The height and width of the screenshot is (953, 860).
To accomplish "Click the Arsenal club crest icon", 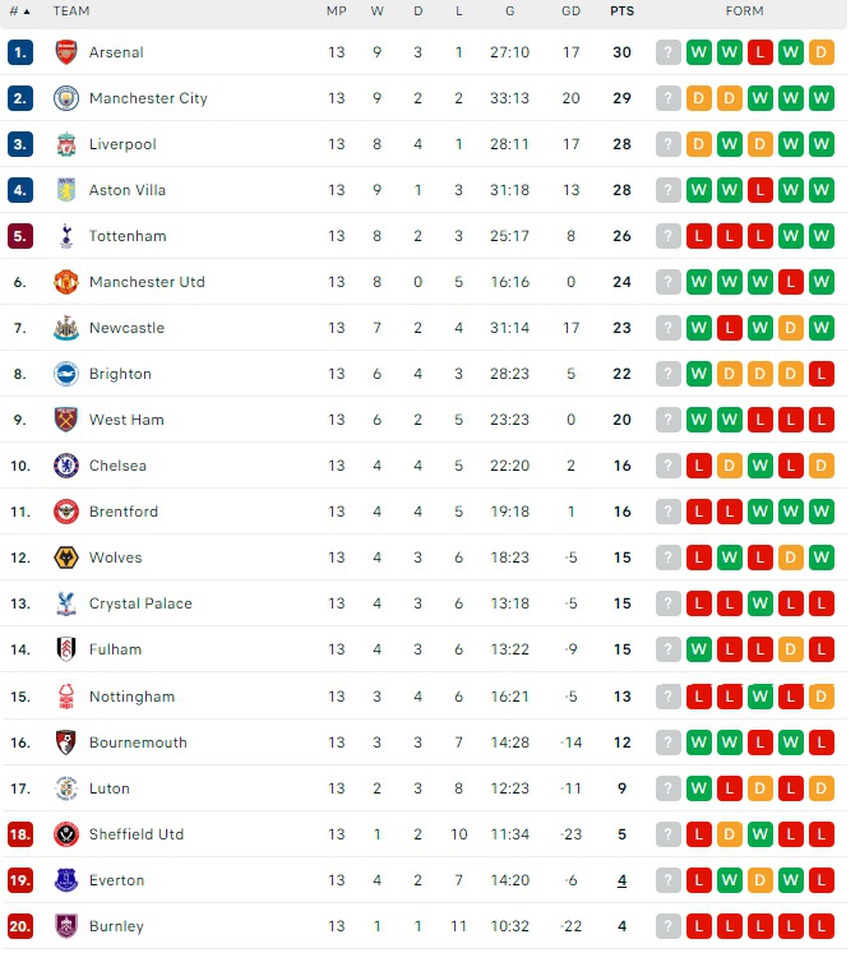I will (x=66, y=52).
